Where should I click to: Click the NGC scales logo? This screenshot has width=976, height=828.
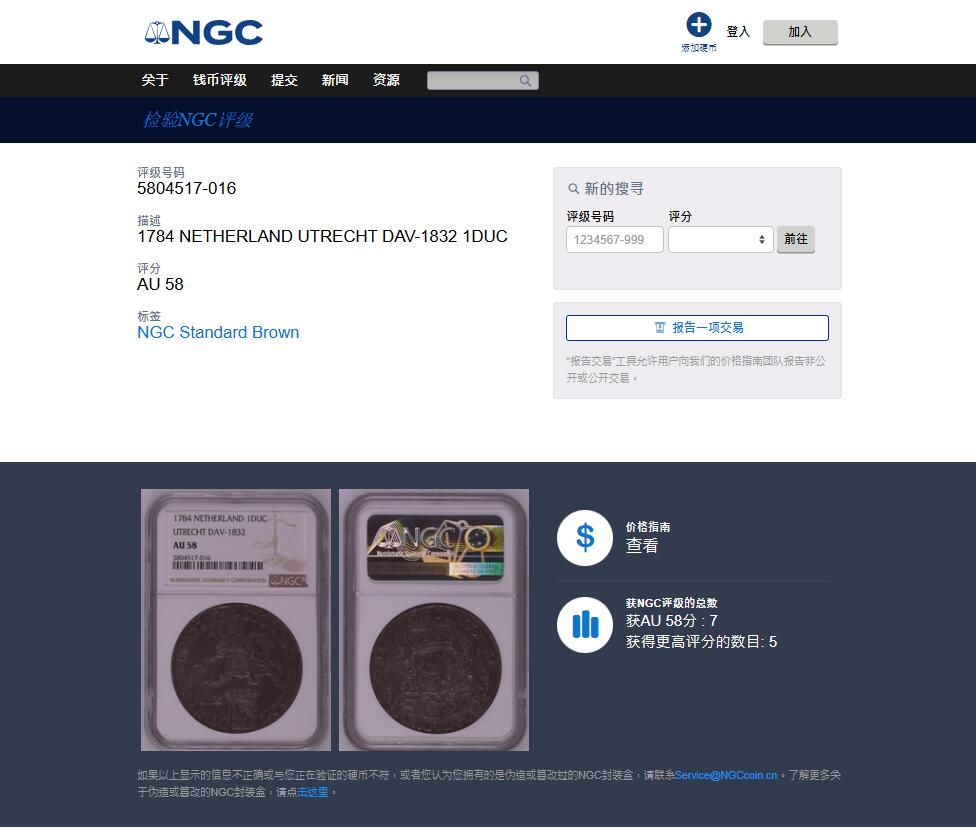(x=204, y=32)
